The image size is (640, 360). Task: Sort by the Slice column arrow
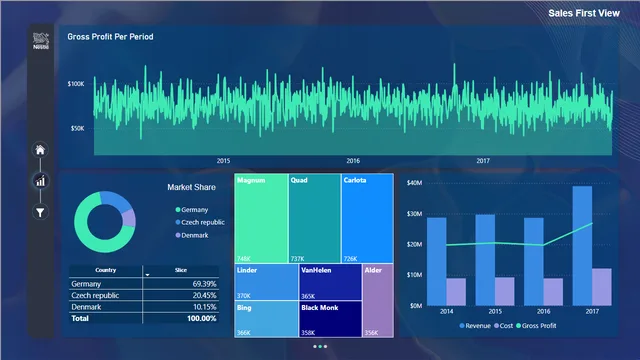point(147,275)
